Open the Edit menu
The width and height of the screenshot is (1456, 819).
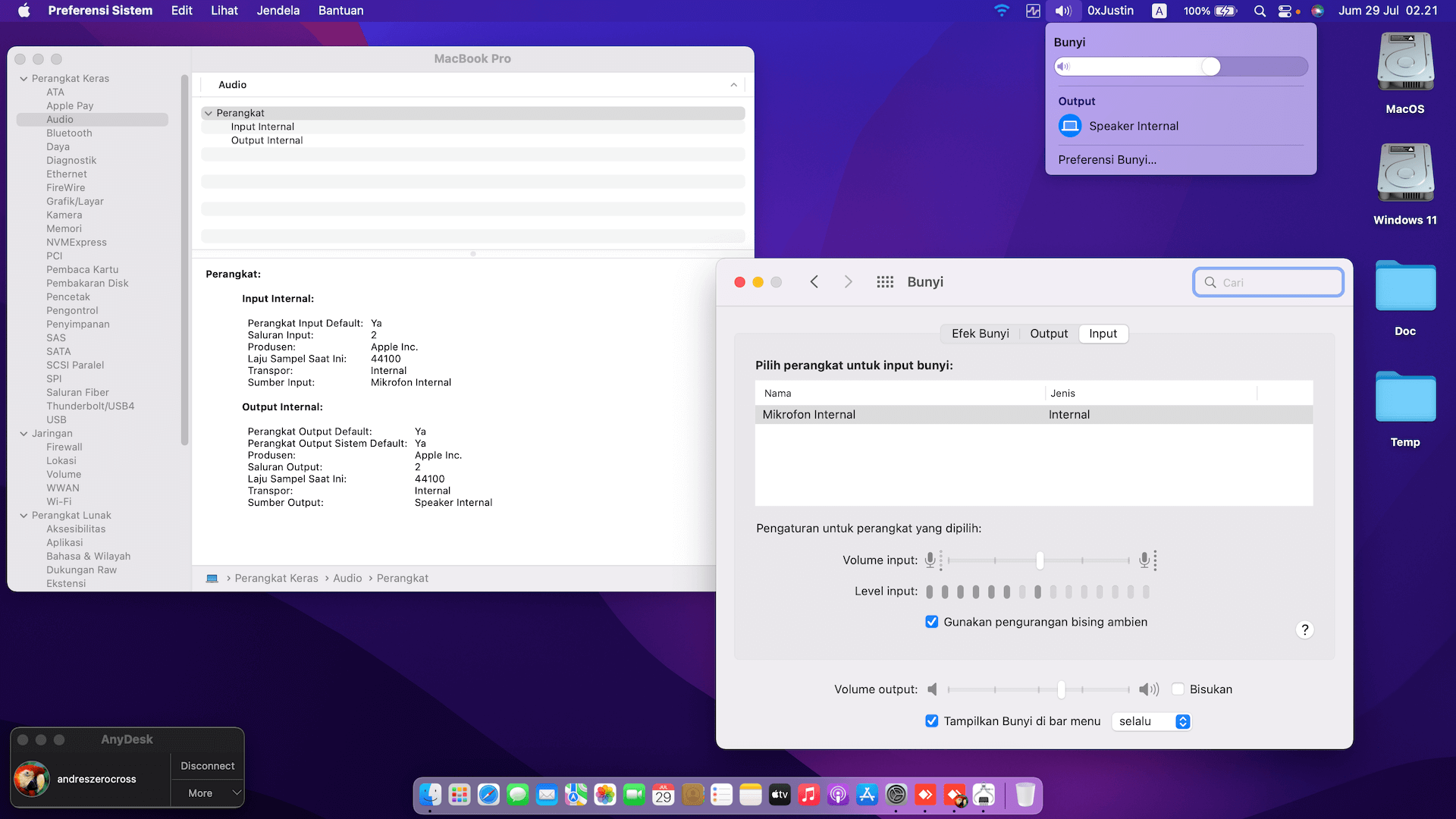tap(182, 11)
